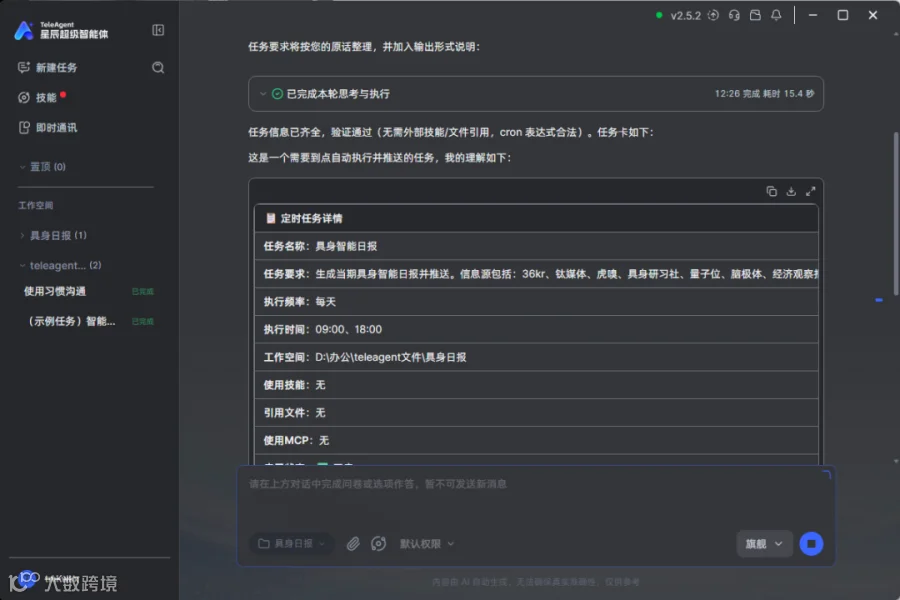Open the headset support icon
This screenshot has height=600, width=900.
[x=734, y=16]
